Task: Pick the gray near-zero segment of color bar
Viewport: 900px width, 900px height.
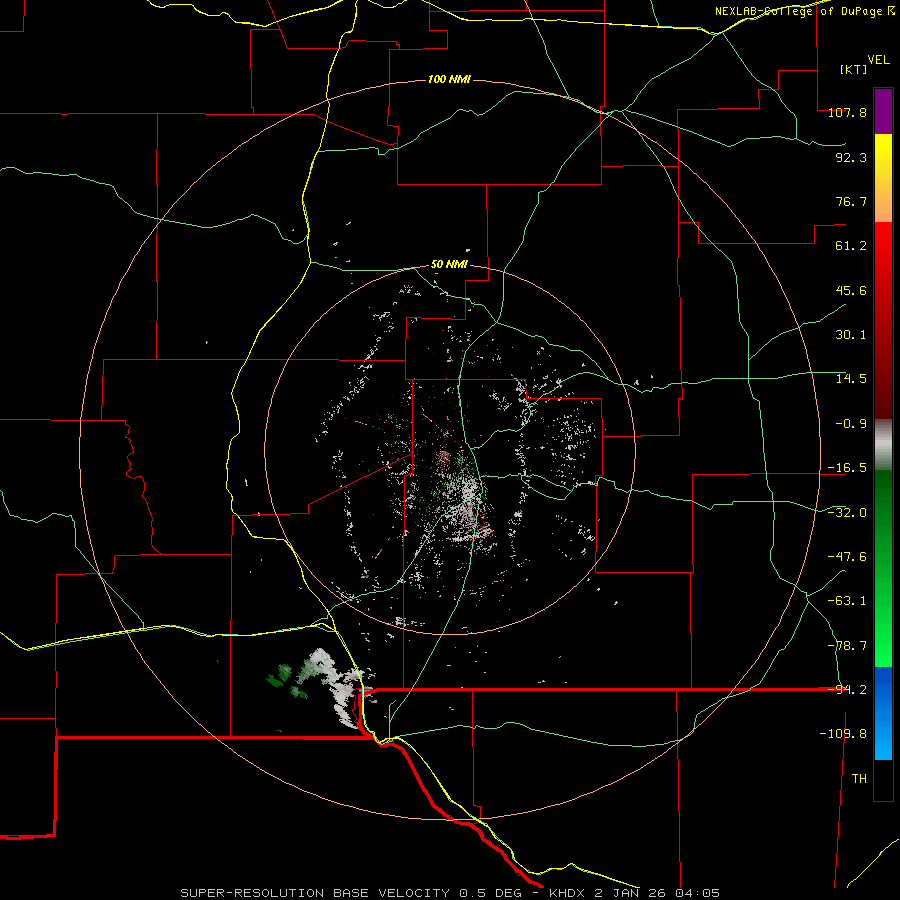Action: click(x=883, y=445)
